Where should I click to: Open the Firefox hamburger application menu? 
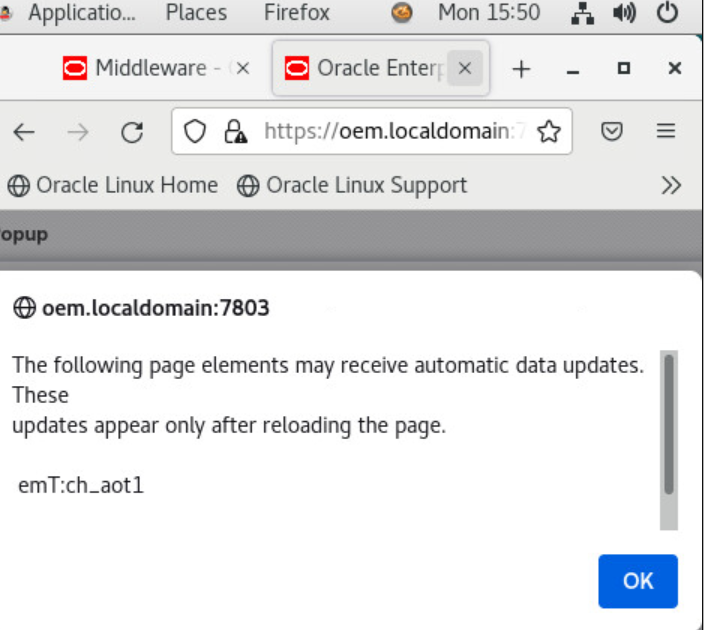coord(666,131)
